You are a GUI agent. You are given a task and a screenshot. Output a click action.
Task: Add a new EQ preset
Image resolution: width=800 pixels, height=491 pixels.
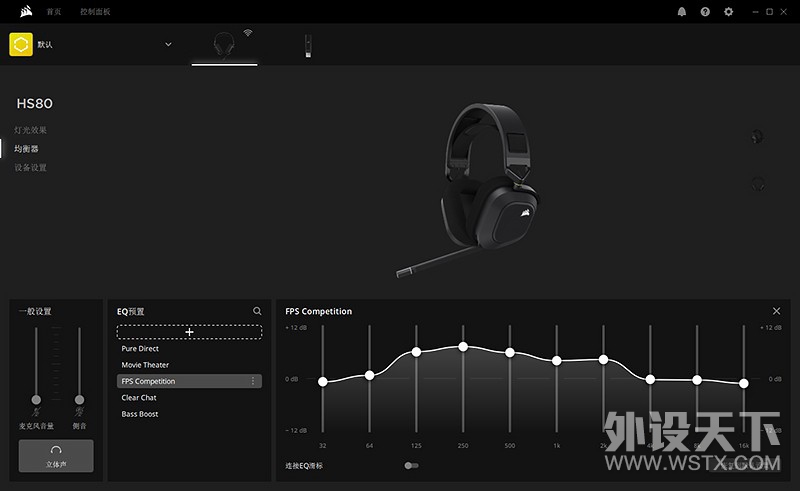tap(189, 332)
